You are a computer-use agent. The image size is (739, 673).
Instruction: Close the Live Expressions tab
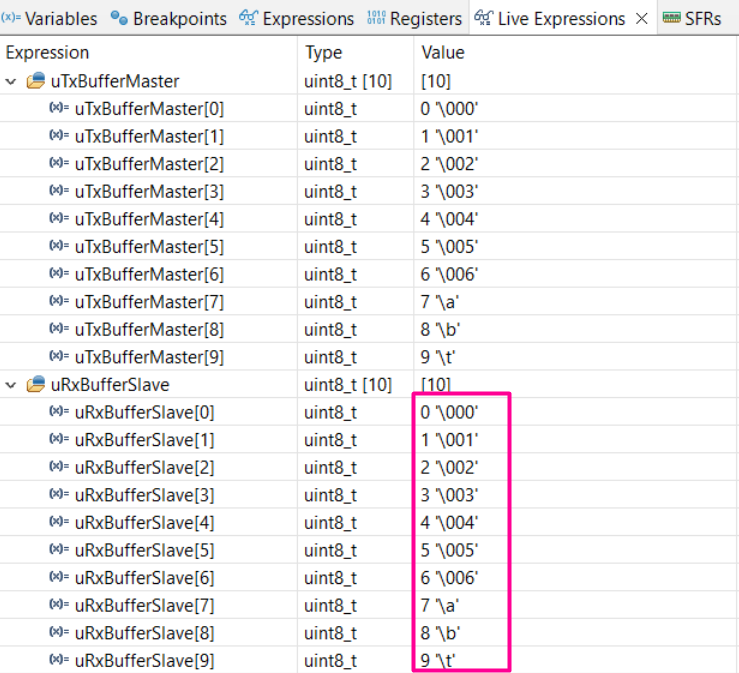641,18
